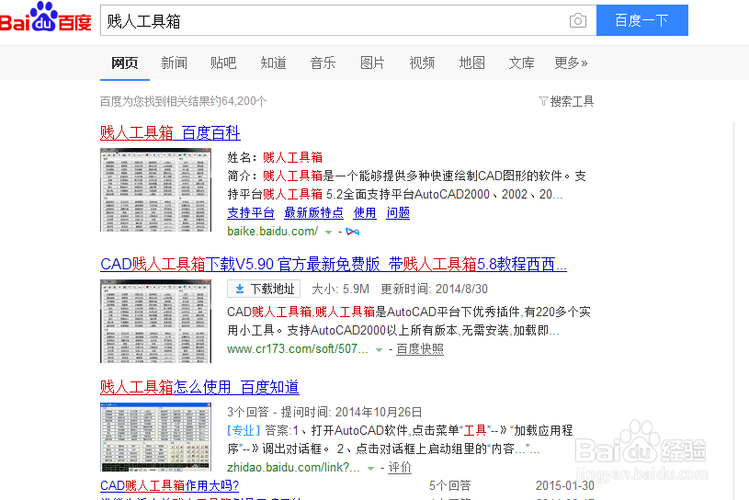Open camera image search icon
Viewport: 749px width, 500px height.
pos(578,21)
